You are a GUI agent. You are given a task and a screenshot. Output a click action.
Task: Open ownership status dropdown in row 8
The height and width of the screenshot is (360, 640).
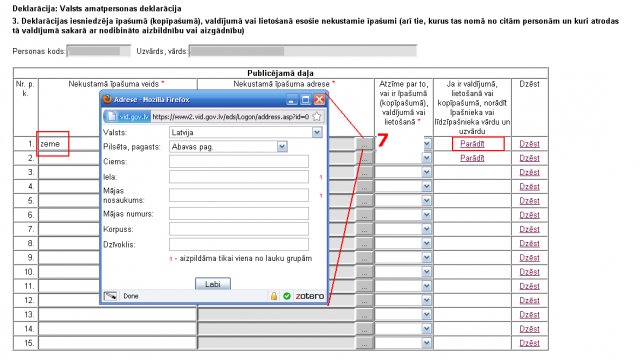tap(427, 243)
